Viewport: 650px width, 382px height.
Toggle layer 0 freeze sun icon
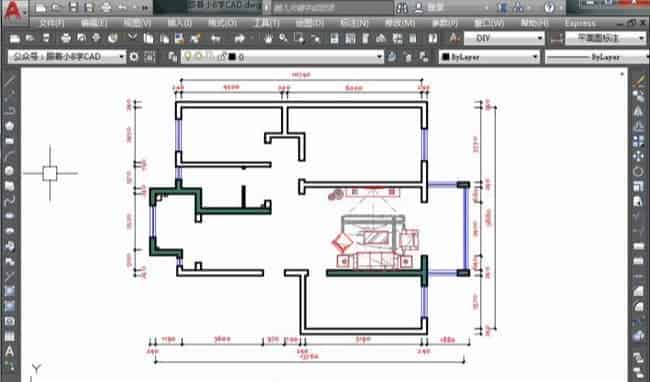199,57
